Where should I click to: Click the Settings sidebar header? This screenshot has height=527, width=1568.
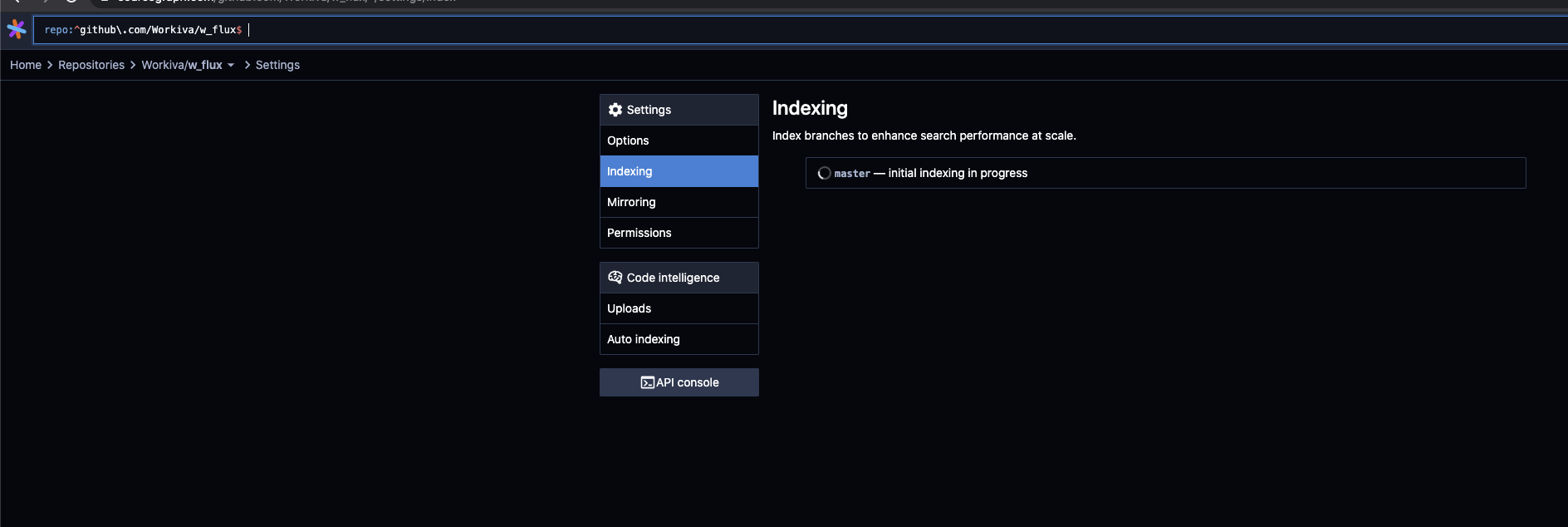click(679, 110)
